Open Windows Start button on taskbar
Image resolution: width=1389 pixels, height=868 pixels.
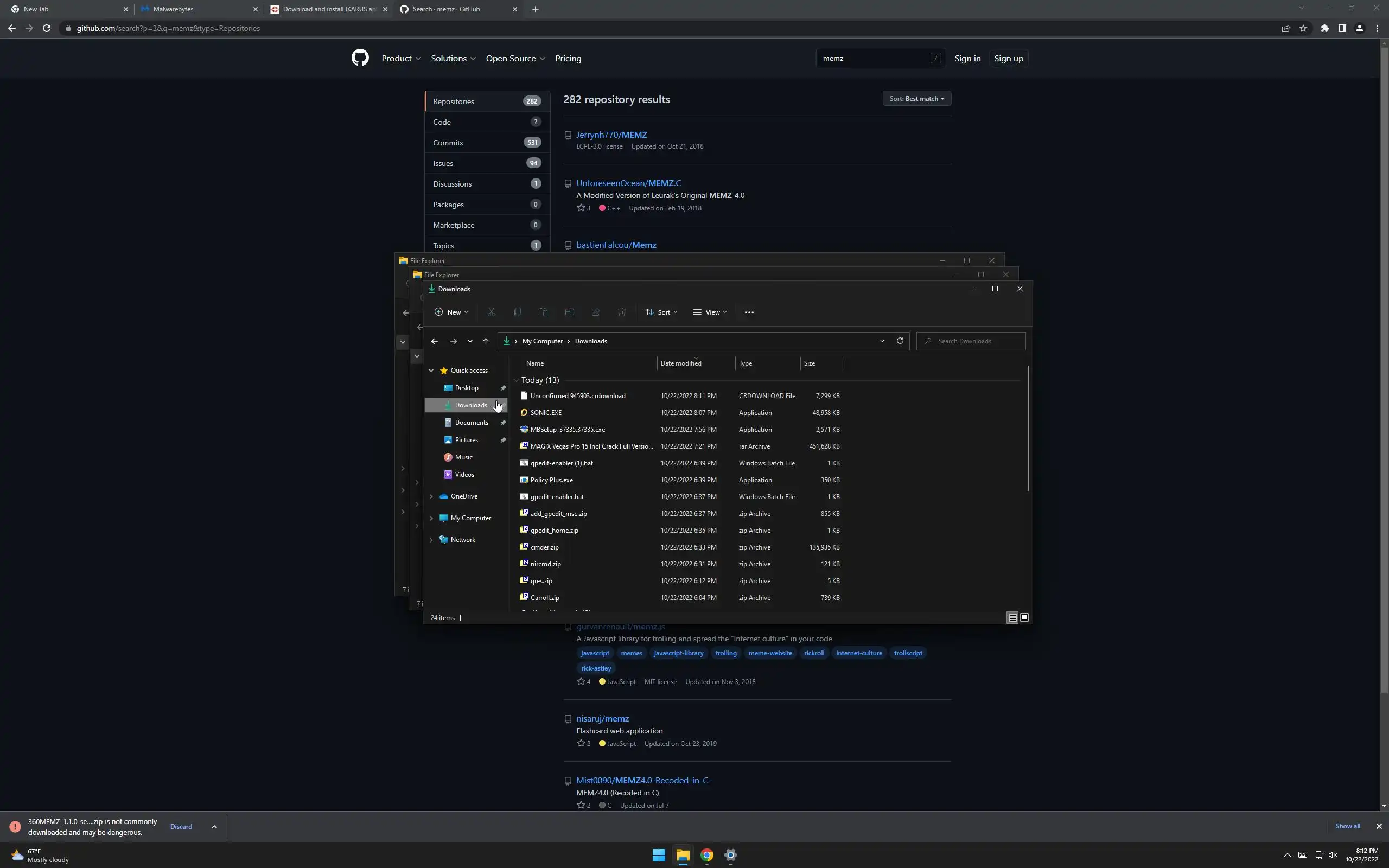pyautogui.click(x=658, y=855)
